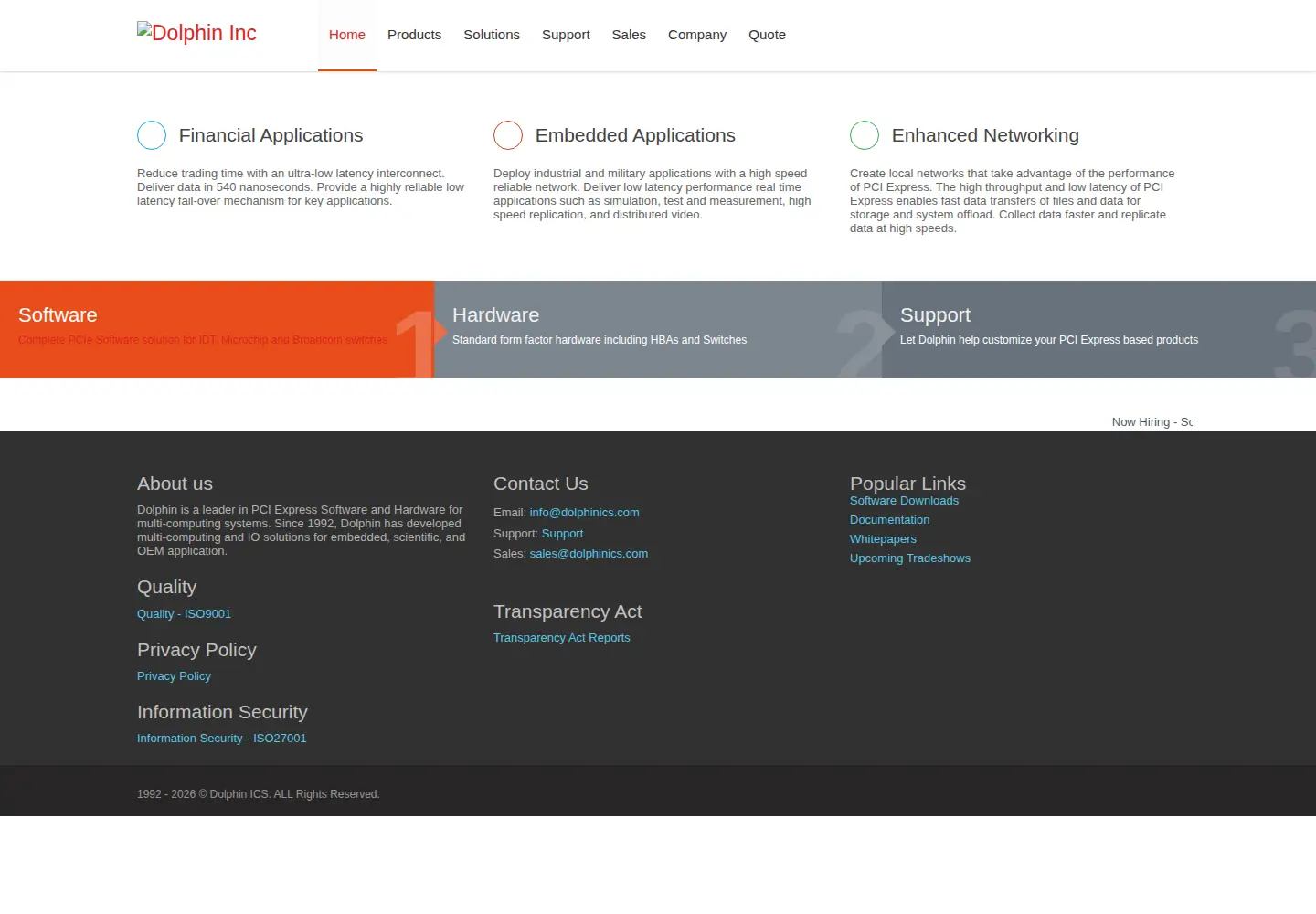Click the green Enhanced Networking circle icon
This screenshot has height=914, width=1316.
point(865,135)
